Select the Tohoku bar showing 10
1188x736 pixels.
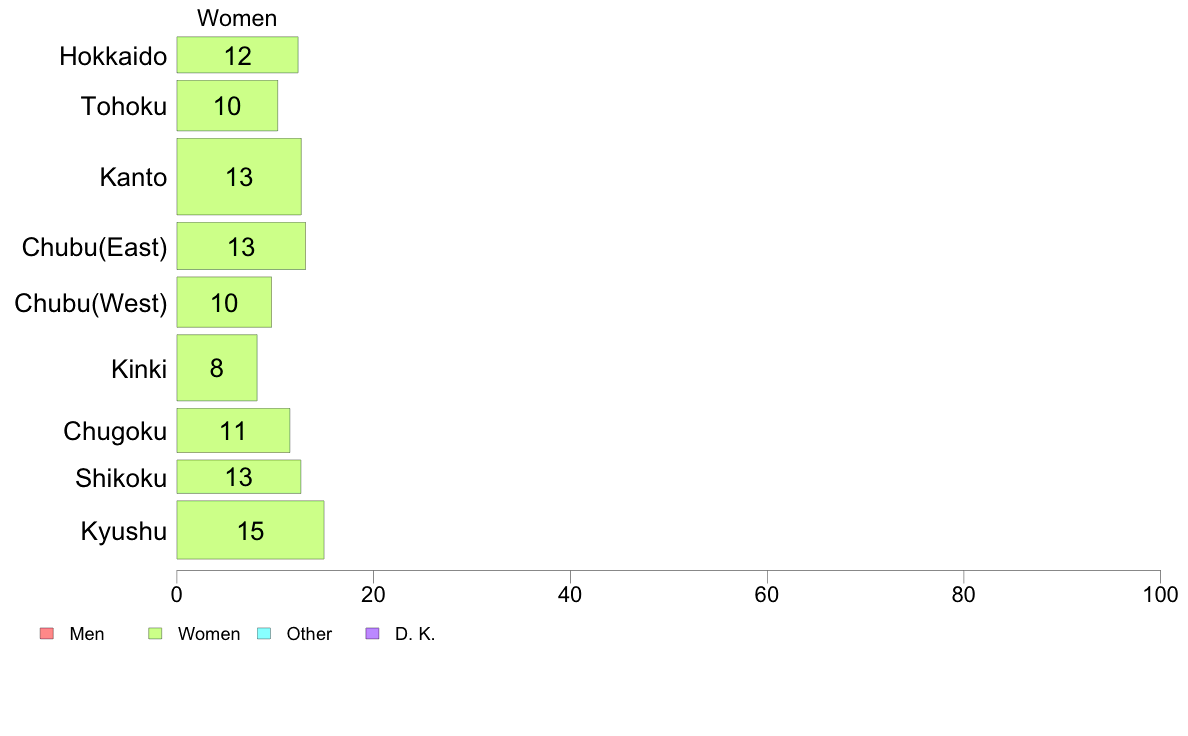click(227, 106)
